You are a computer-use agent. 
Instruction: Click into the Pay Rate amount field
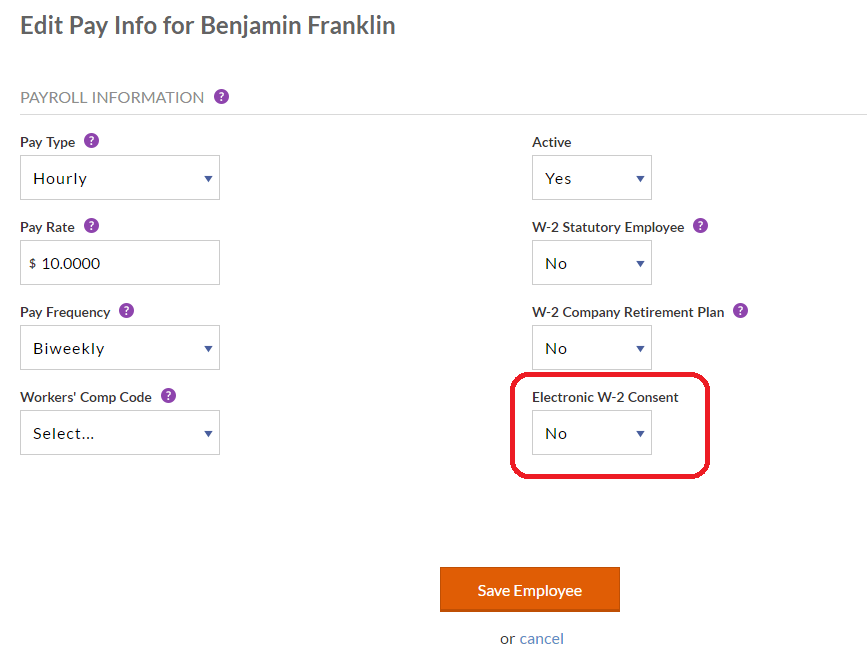[120, 263]
